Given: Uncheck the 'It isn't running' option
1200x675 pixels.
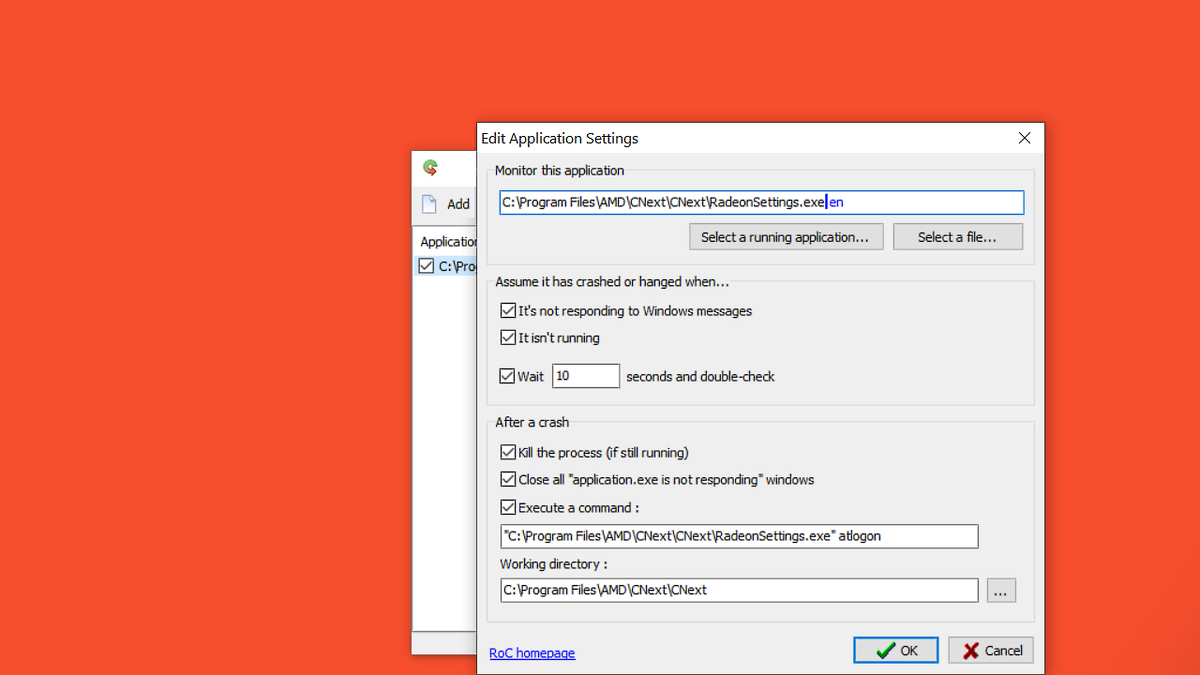Looking at the screenshot, I should (x=508, y=338).
